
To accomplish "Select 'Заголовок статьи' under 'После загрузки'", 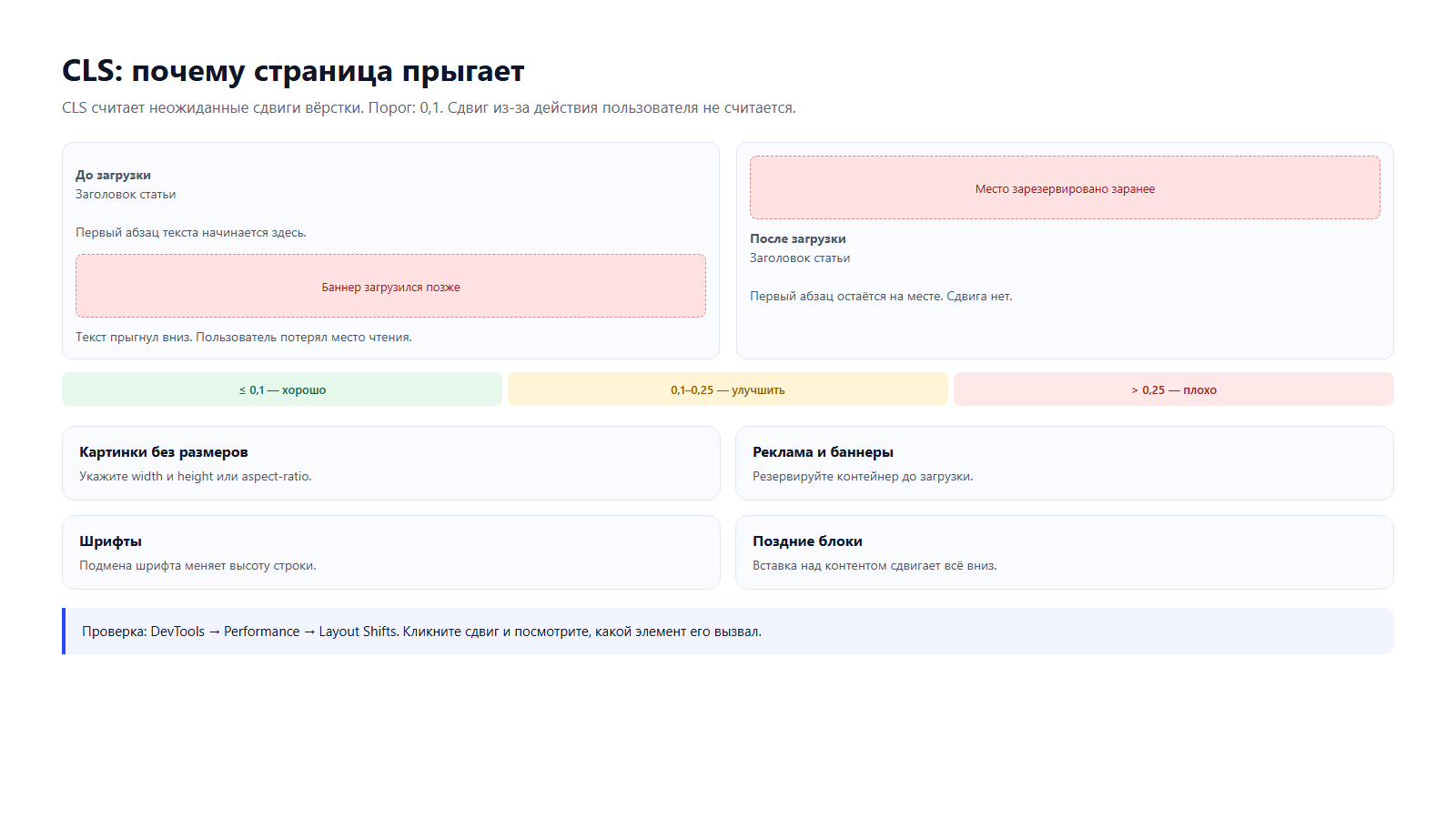I will pos(800,258).
